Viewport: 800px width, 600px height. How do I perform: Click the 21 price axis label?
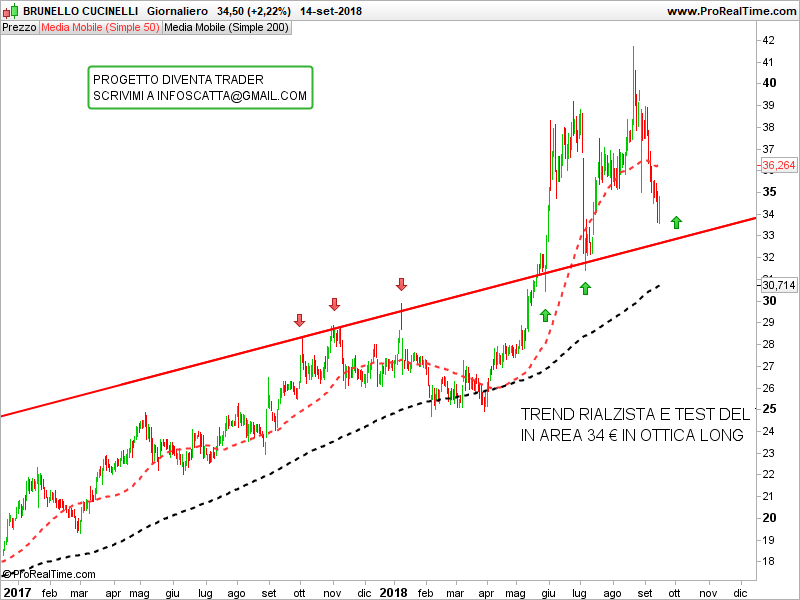pos(768,496)
